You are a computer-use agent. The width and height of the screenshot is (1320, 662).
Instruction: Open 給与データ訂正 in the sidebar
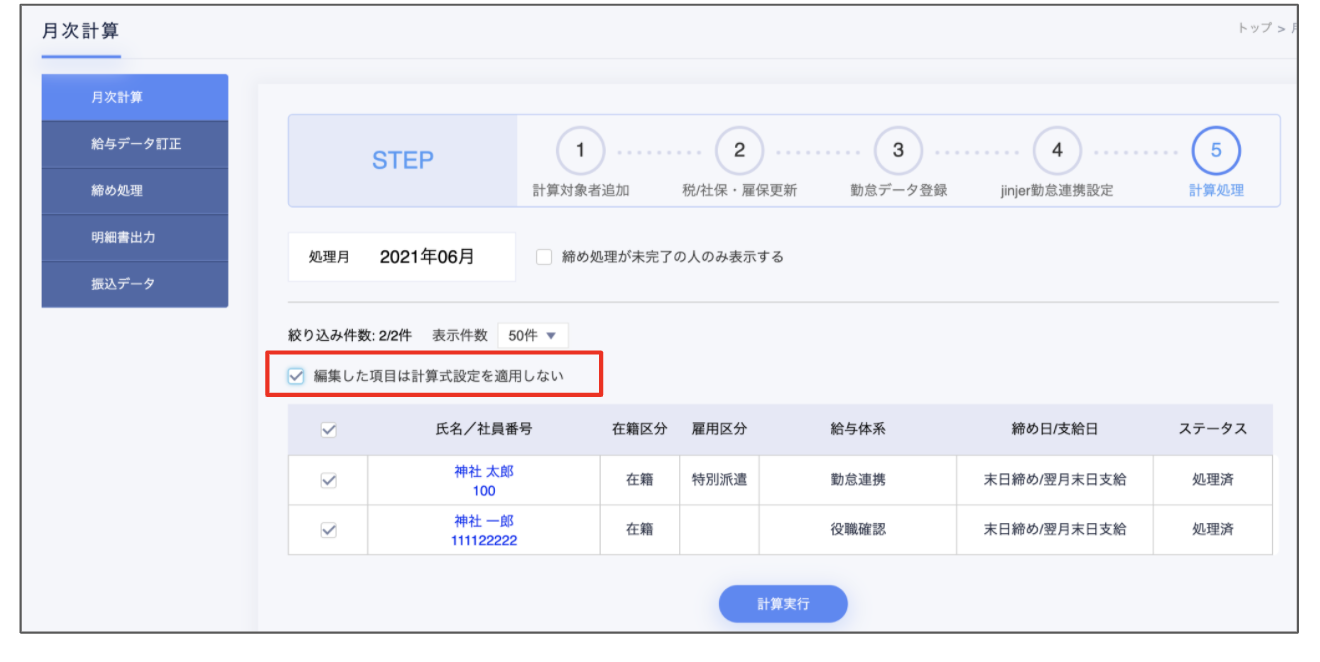pyautogui.click(x=135, y=144)
